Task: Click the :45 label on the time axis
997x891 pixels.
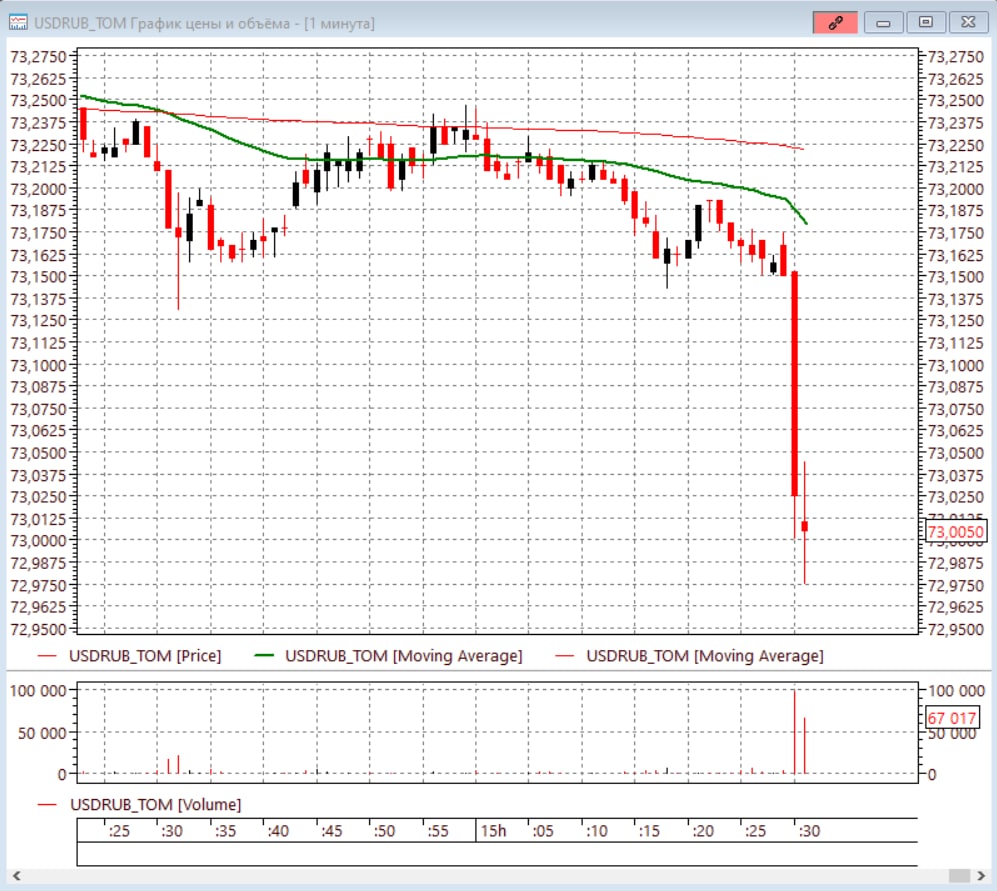Action: click(331, 831)
